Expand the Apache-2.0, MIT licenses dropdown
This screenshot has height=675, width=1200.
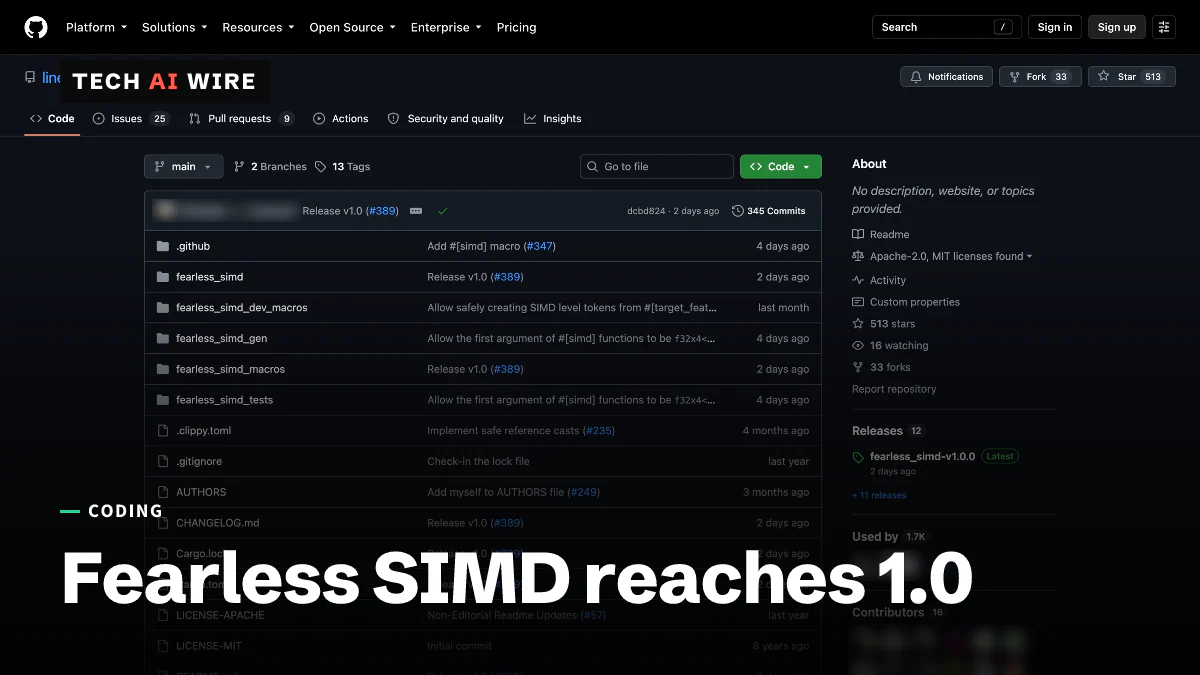pyautogui.click(x=942, y=256)
